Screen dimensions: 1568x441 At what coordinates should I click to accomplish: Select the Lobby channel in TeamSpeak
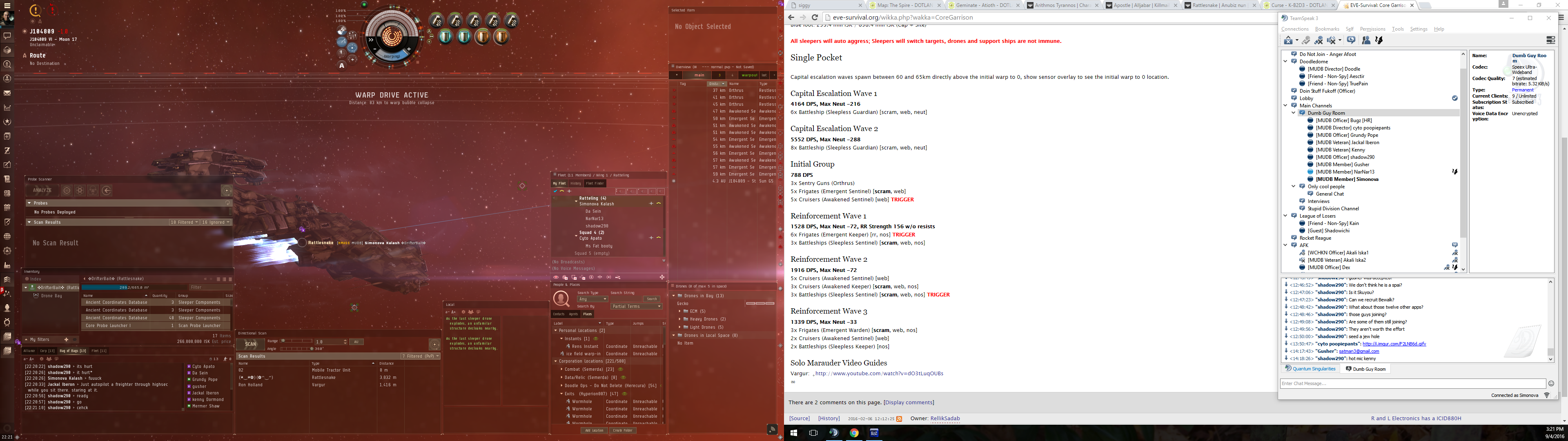1306,98
